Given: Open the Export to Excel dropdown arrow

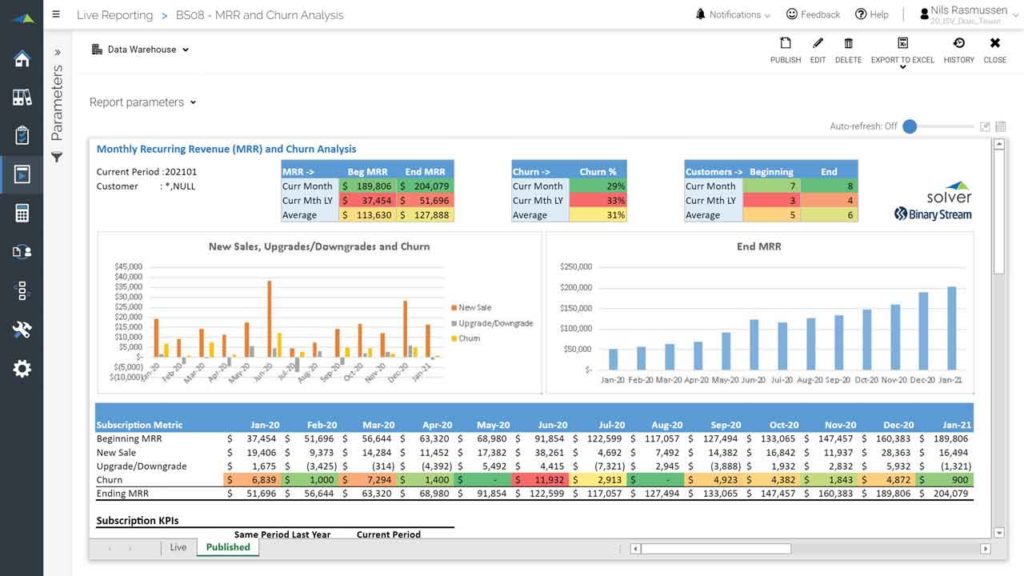Looking at the screenshot, I should click(902, 64).
